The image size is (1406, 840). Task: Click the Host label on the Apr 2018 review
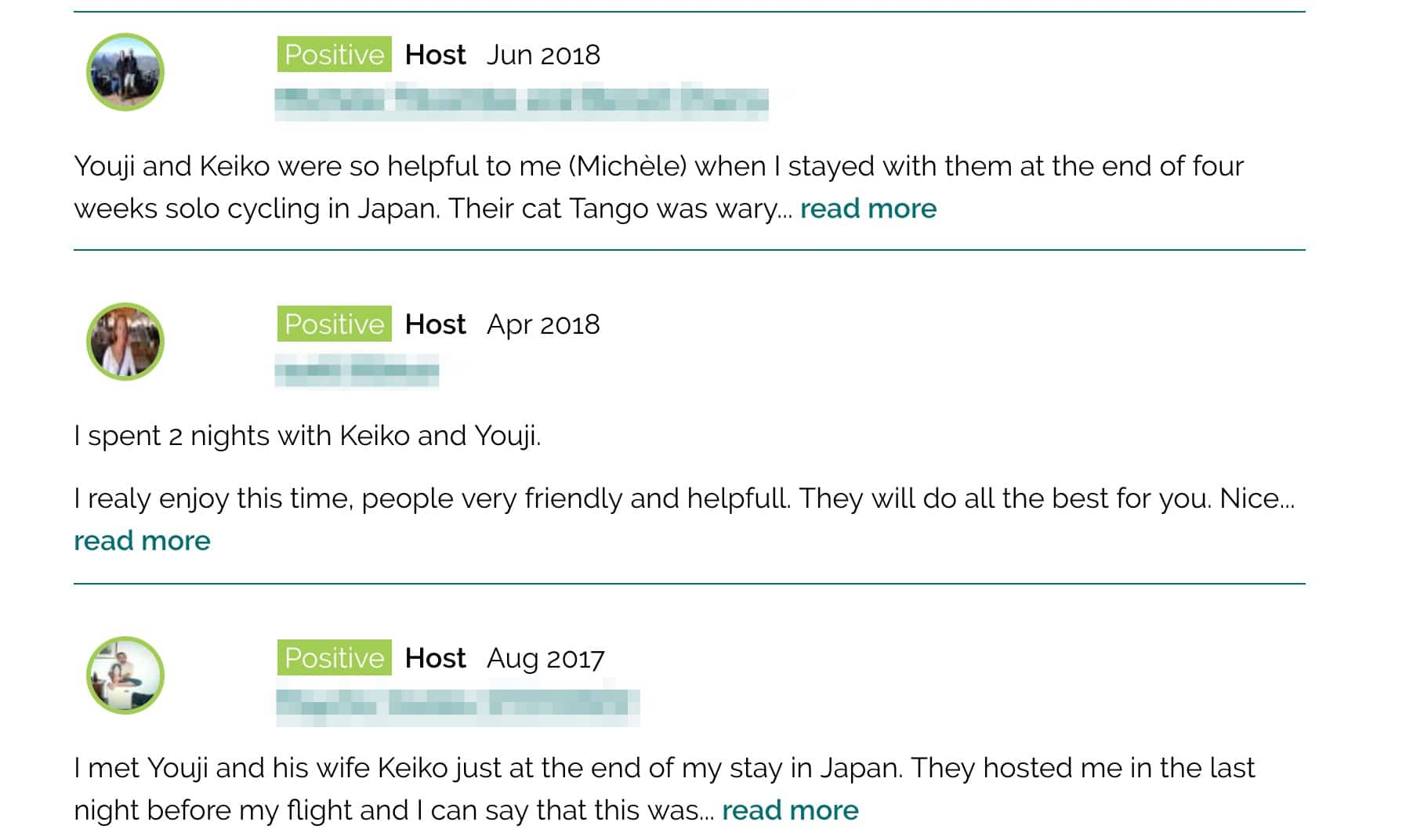435,324
